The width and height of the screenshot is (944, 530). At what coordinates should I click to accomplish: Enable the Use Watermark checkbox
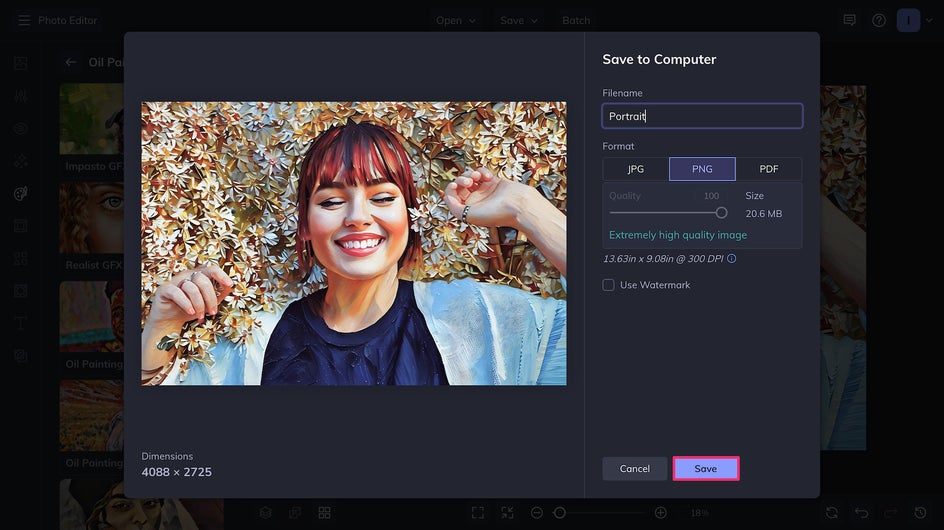point(609,285)
